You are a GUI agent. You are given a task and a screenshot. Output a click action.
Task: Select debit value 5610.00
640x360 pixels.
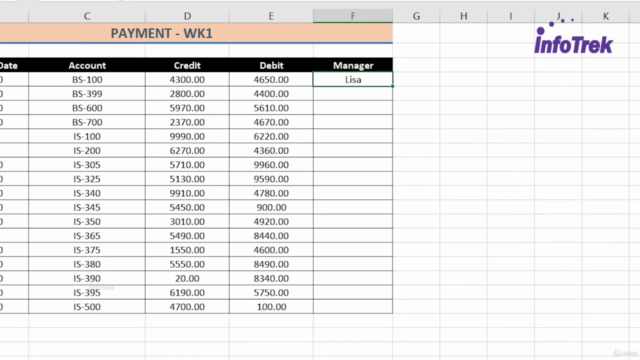click(x=271, y=108)
